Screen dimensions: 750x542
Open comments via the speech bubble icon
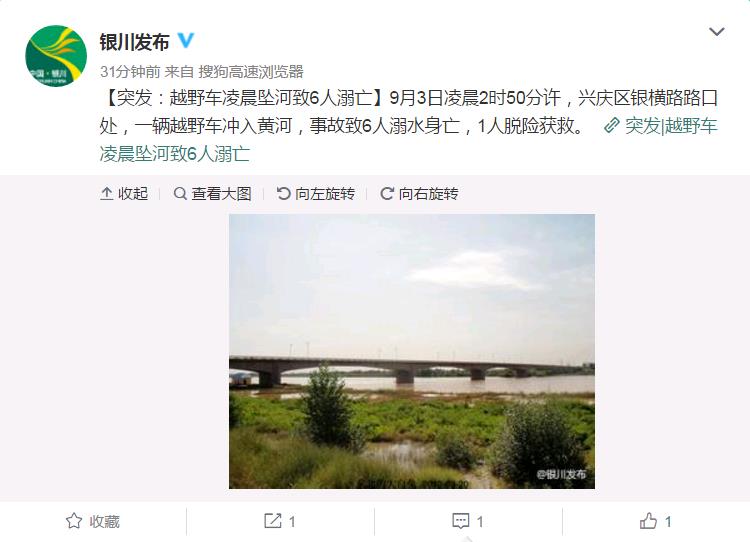(x=461, y=521)
